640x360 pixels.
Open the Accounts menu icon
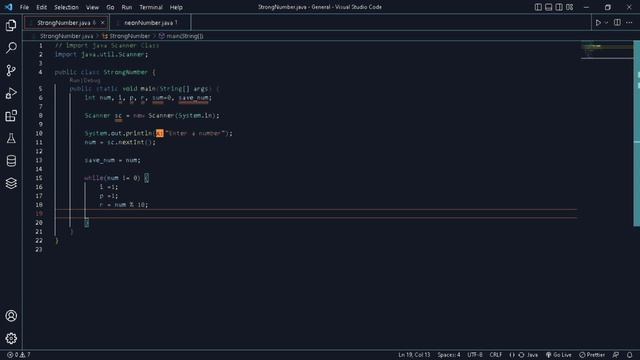point(11,316)
